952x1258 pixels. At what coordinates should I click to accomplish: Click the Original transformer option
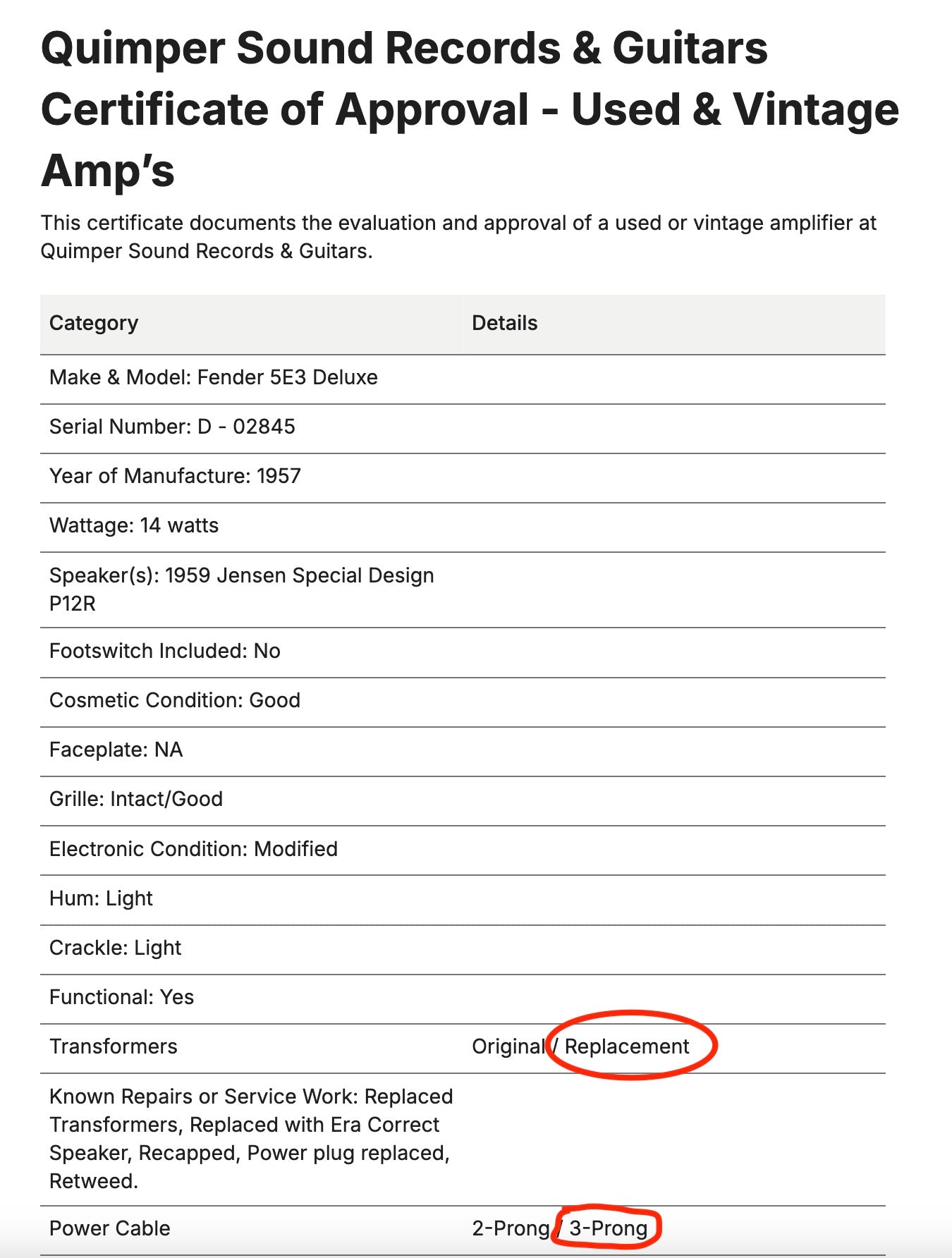508,1046
